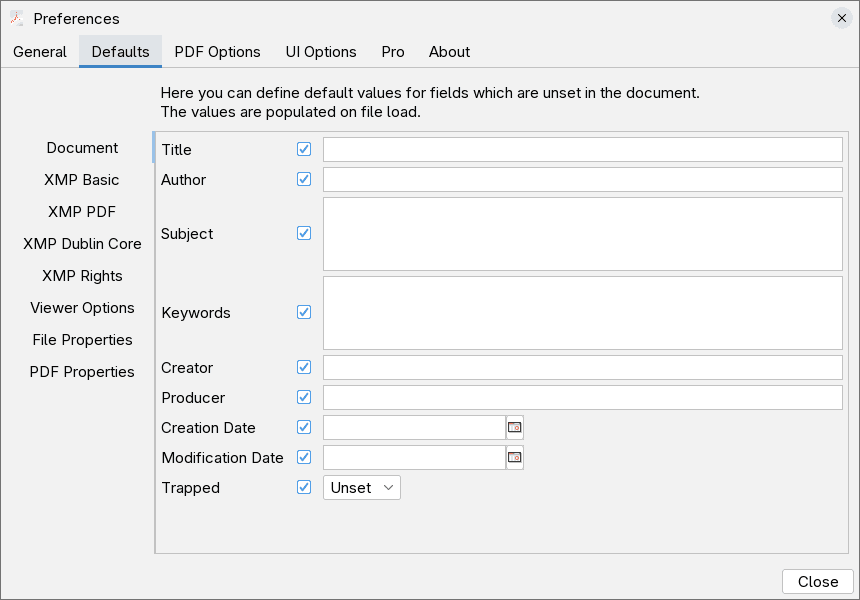Viewport: 860px width, 600px height.
Task: Uncheck the Keywords checkbox
Action: coord(304,313)
